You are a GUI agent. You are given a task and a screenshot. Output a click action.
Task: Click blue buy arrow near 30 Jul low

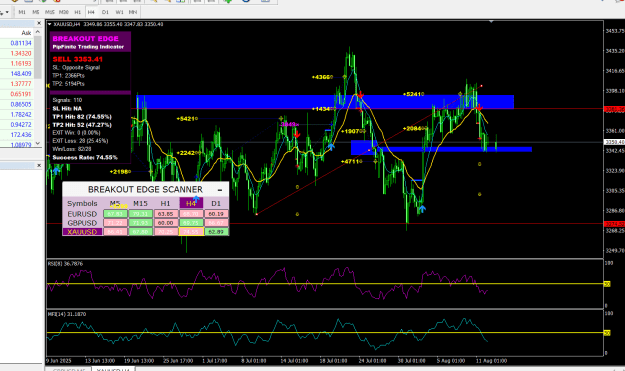(422, 208)
